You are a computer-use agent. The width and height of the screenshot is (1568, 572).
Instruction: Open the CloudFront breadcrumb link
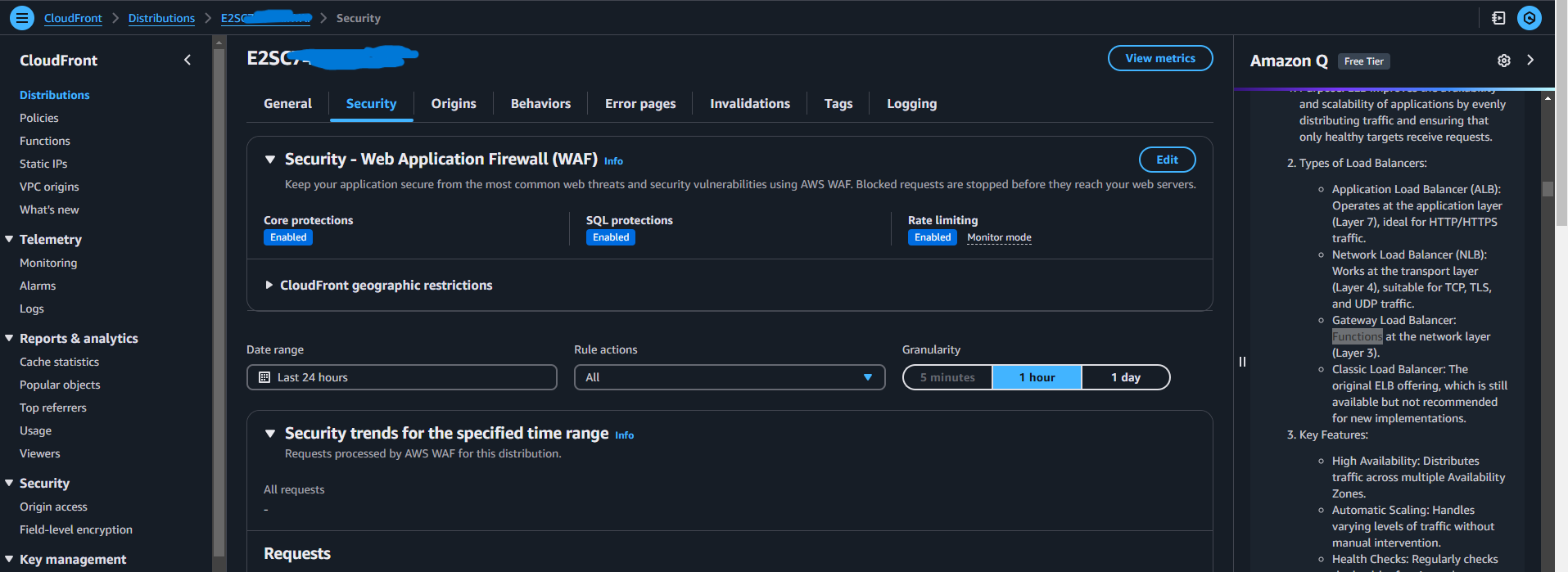pos(73,18)
